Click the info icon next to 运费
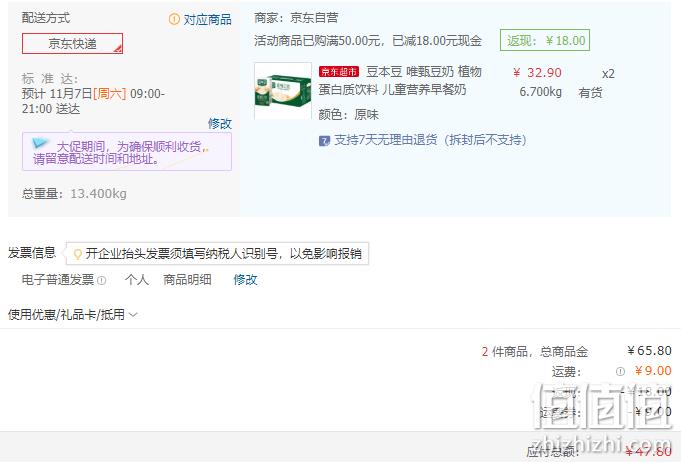The width and height of the screenshot is (681, 462). click(620, 371)
